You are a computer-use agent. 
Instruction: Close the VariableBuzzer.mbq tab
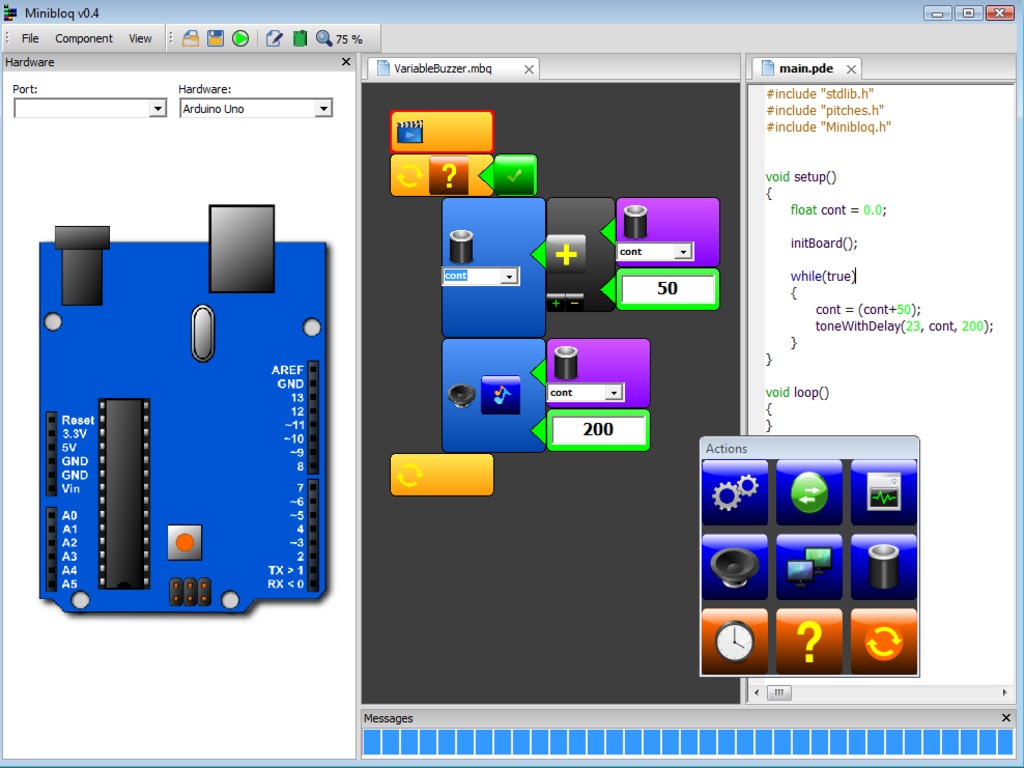tap(529, 69)
